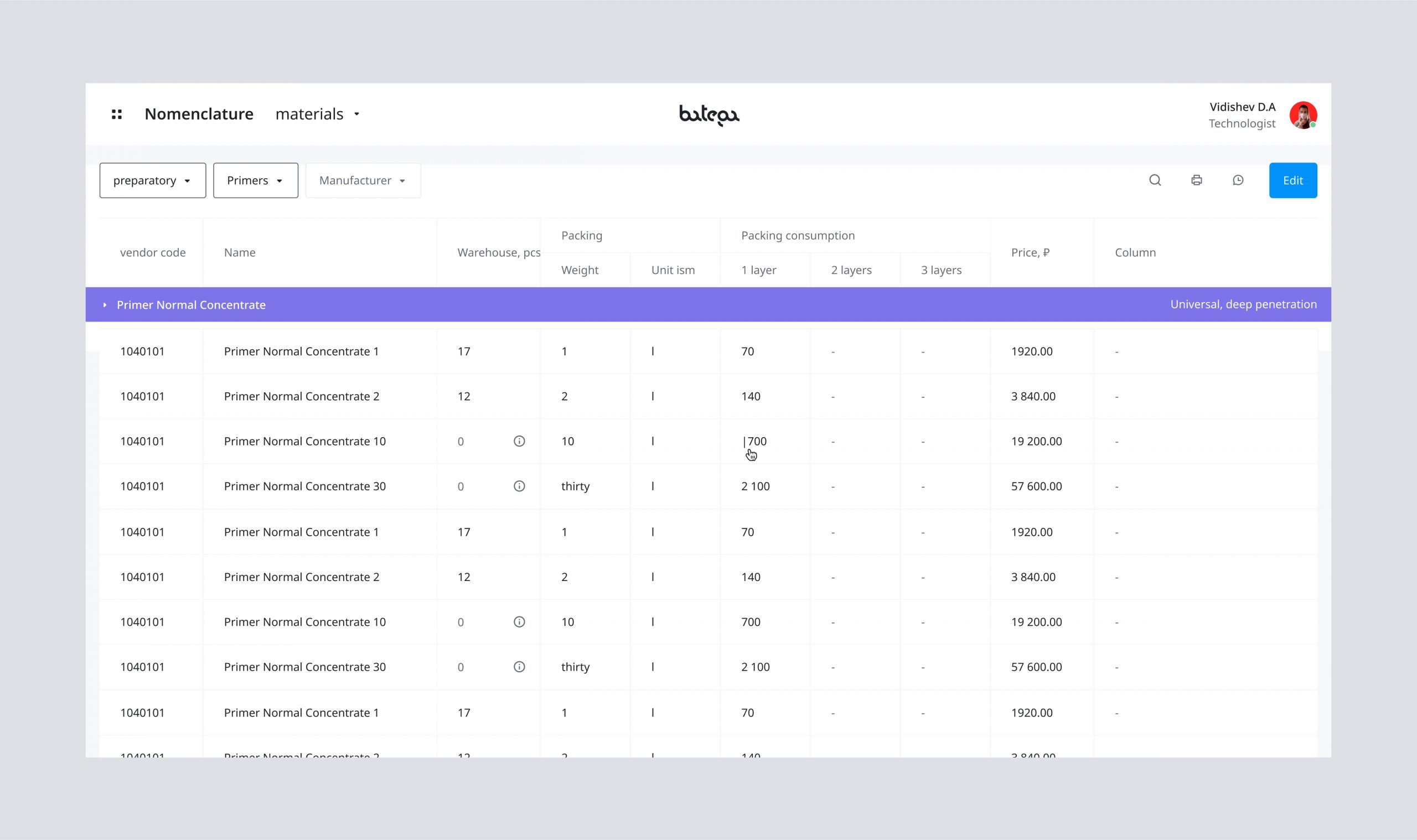Open the apps grid menu icon

(117, 115)
